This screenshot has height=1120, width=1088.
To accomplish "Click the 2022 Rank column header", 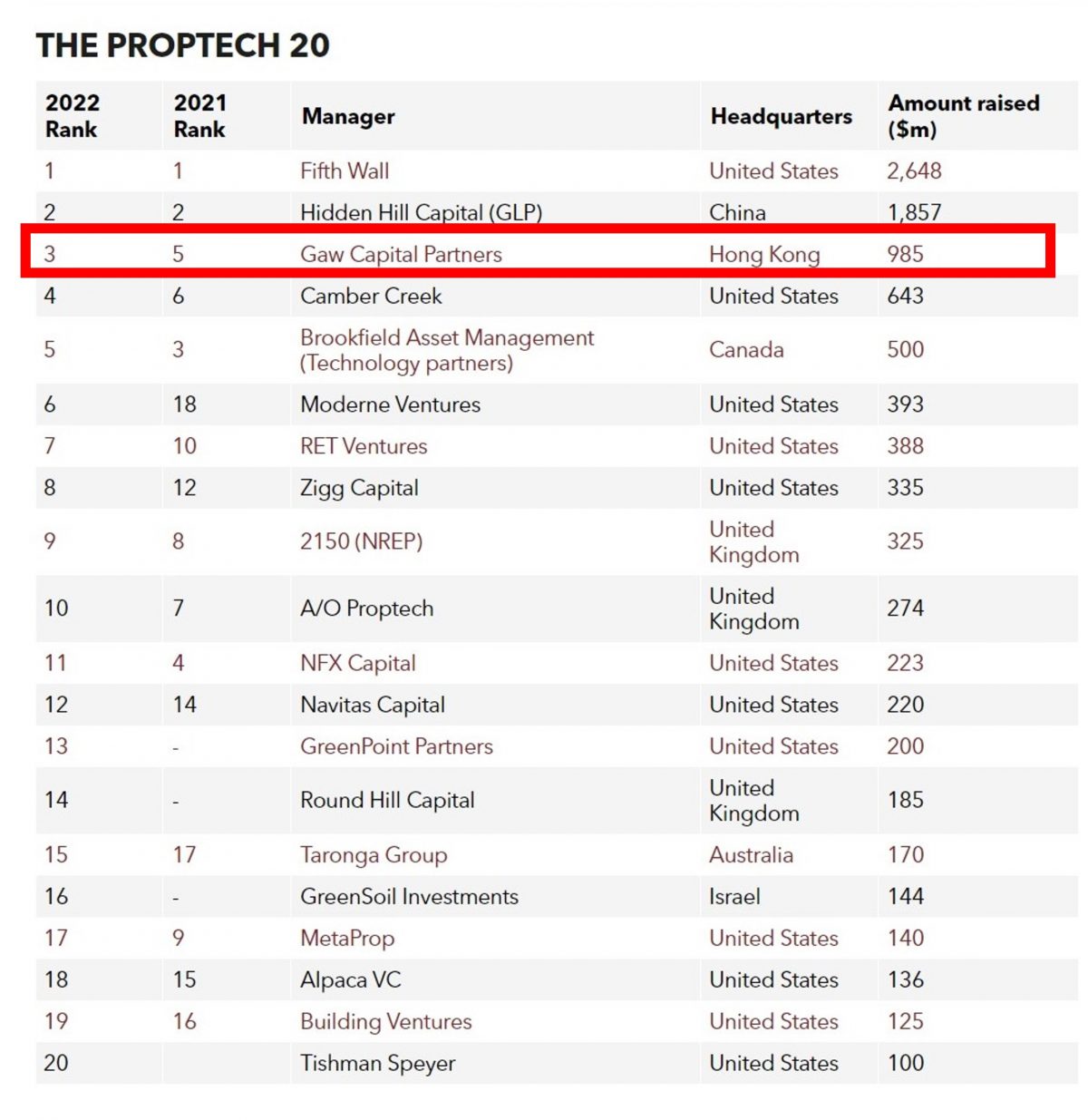I will pos(73,116).
